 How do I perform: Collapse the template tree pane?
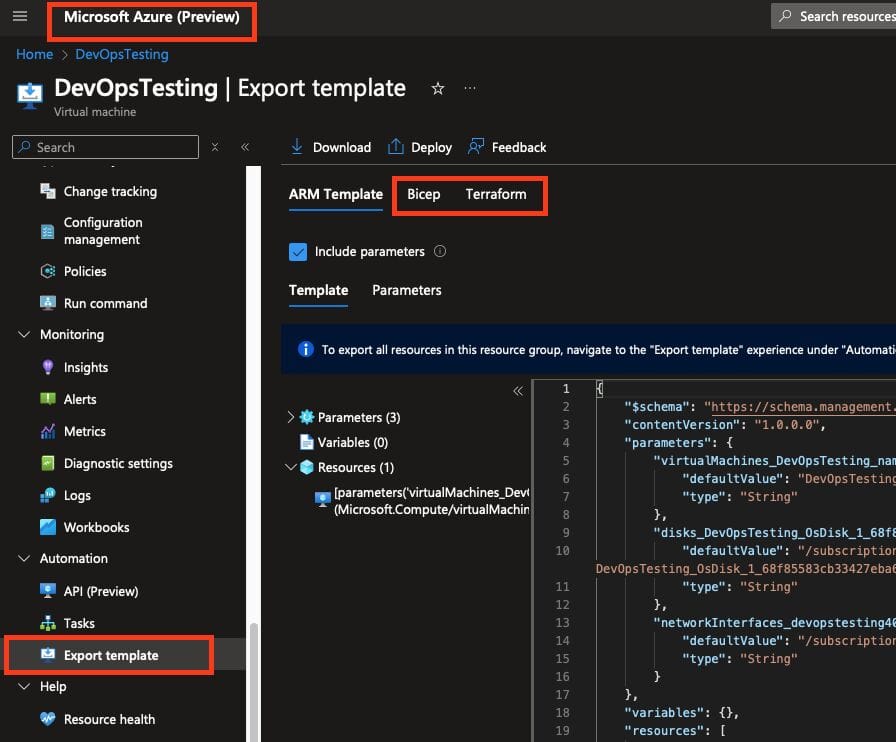518,391
